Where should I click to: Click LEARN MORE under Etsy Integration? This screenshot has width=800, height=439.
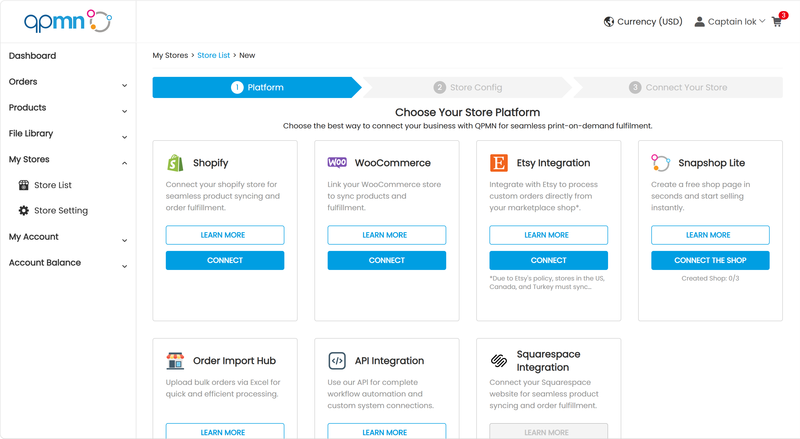(548, 235)
